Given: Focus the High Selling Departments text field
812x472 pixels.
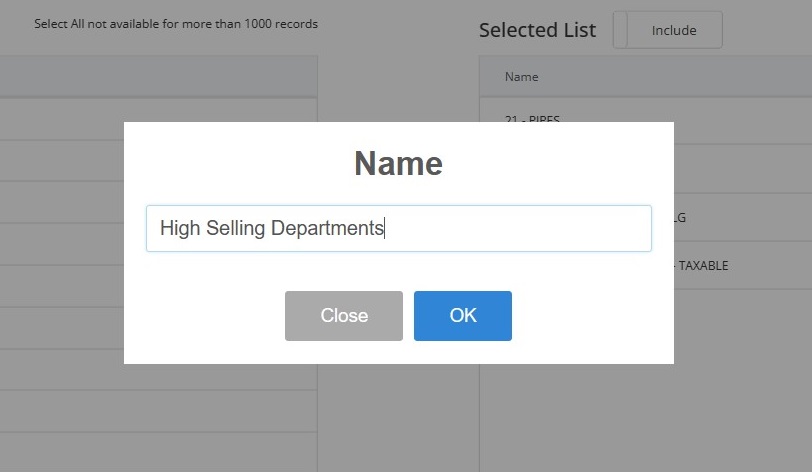Looking at the screenshot, I should (399, 228).
